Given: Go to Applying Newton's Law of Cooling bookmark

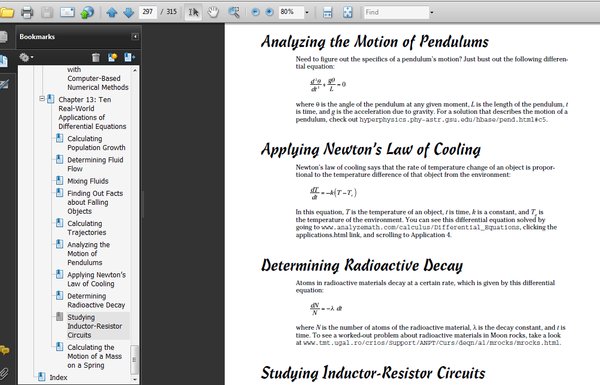Looking at the screenshot, I should tap(96, 279).
